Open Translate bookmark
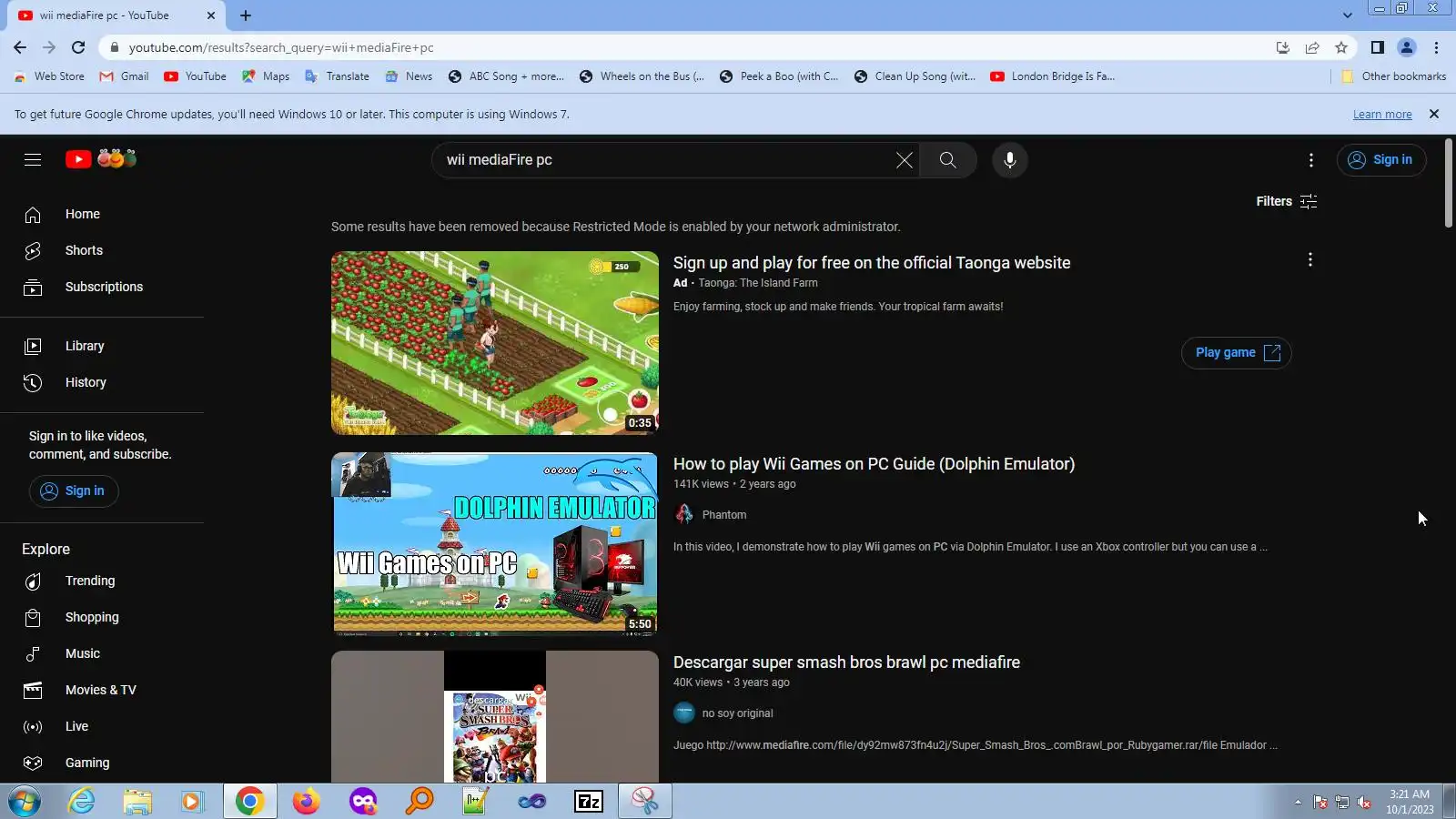Screen dimensions: 1456x819 pos(337,76)
